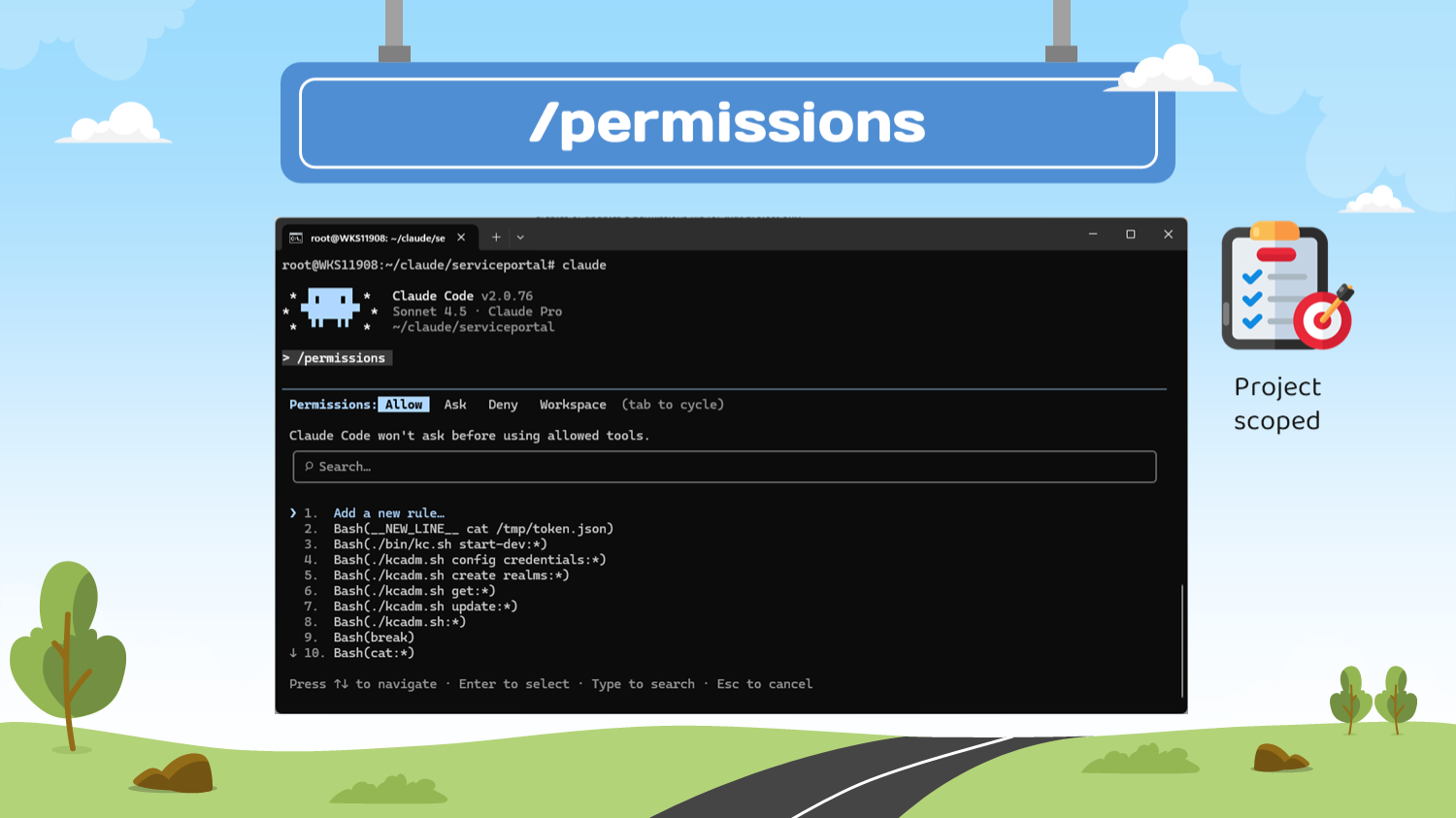Select the Deny permissions tab

[x=503, y=405]
